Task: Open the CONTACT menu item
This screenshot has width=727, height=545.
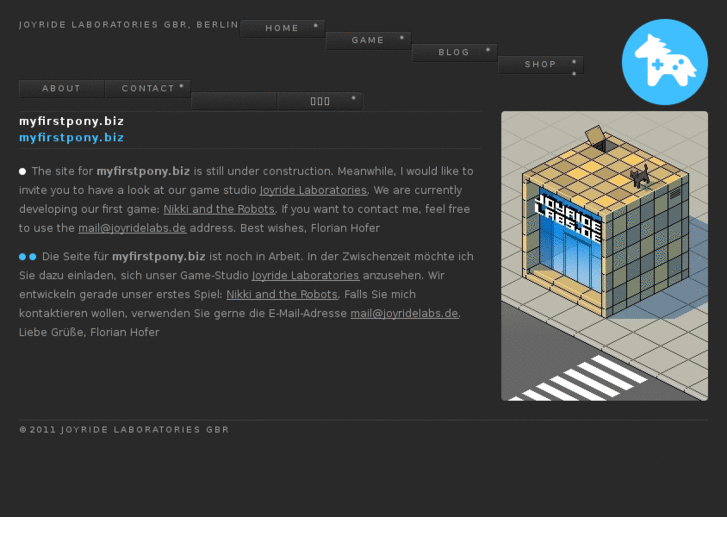Action: click(148, 89)
